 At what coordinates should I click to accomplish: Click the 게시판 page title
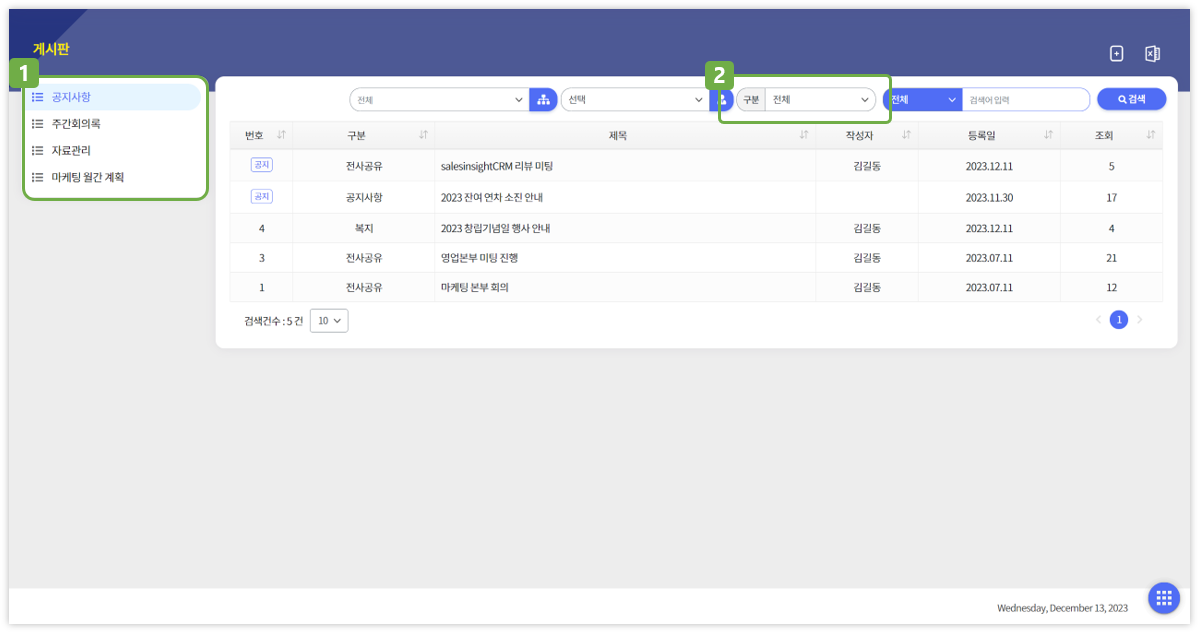coord(51,49)
